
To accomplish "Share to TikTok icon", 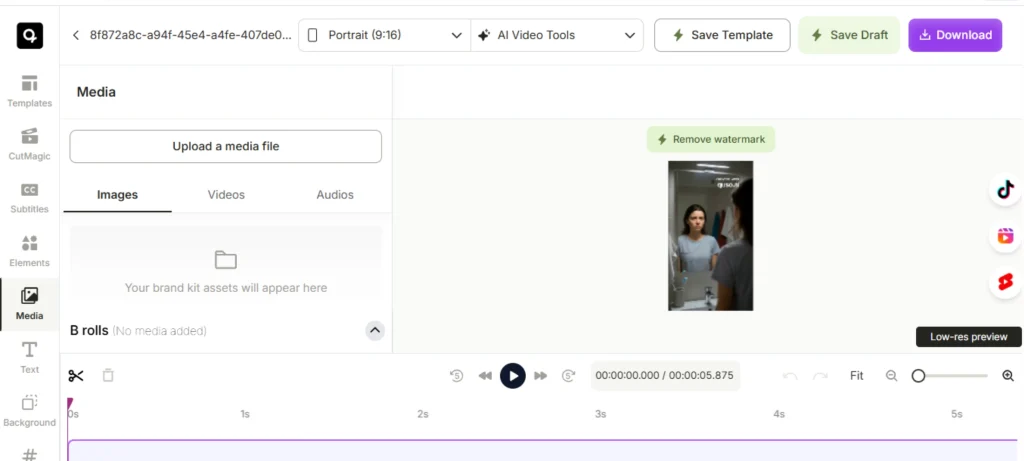I will [x=1004, y=190].
